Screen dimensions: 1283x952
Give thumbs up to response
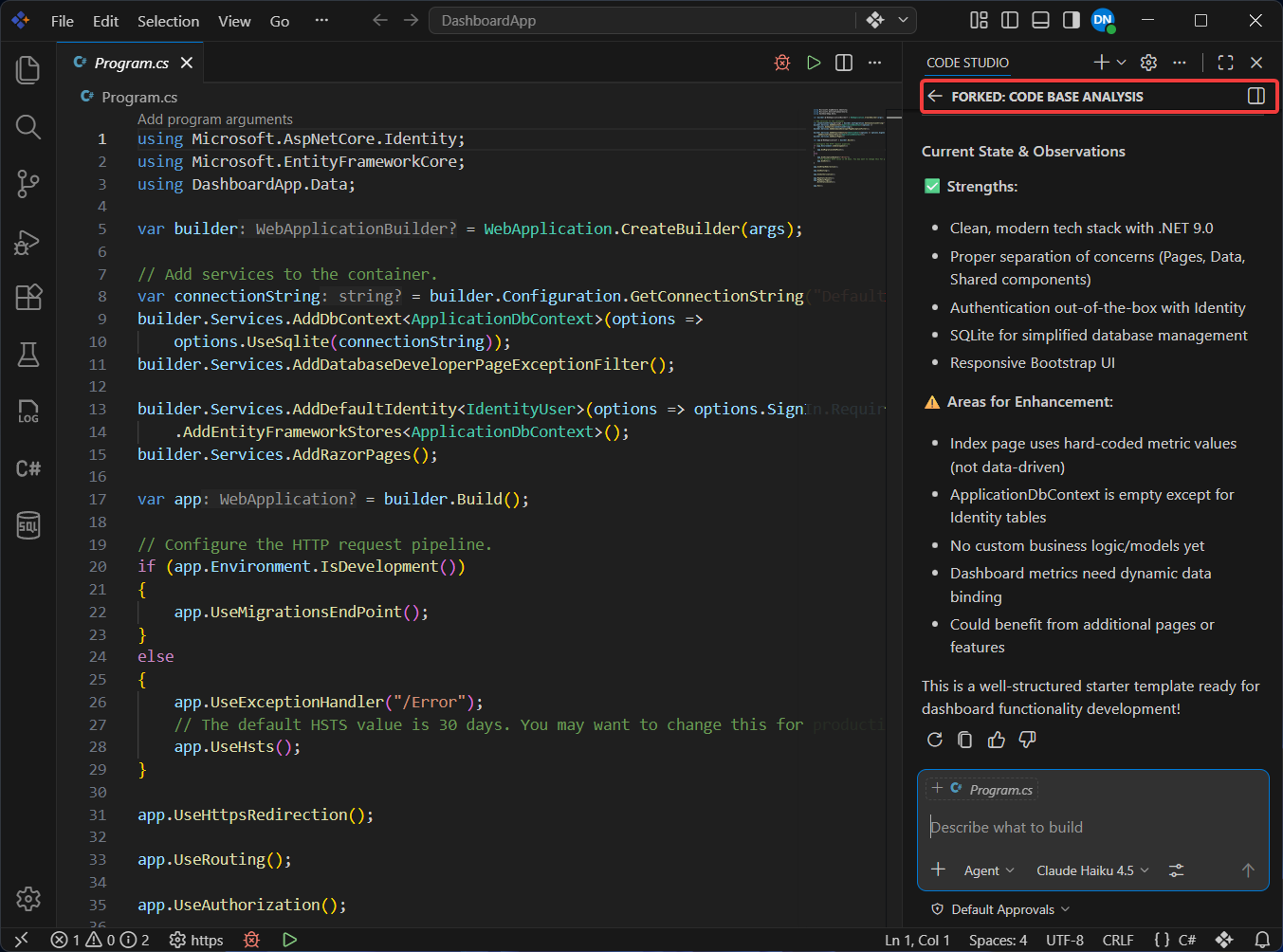point(997,740)
